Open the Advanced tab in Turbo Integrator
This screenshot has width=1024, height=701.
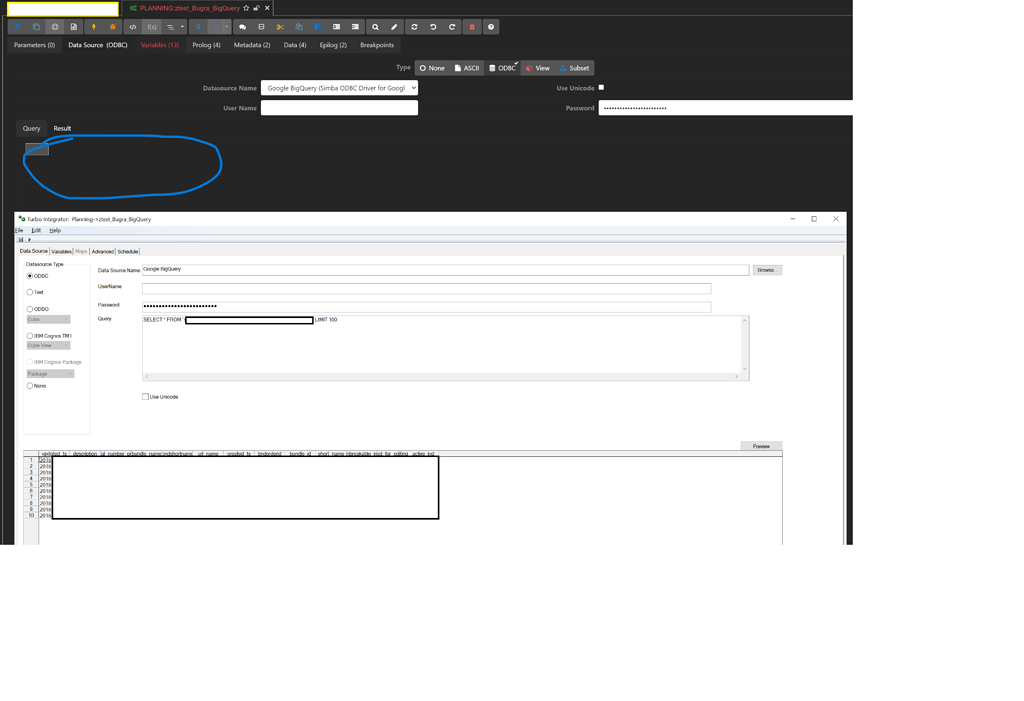point(103,251)
